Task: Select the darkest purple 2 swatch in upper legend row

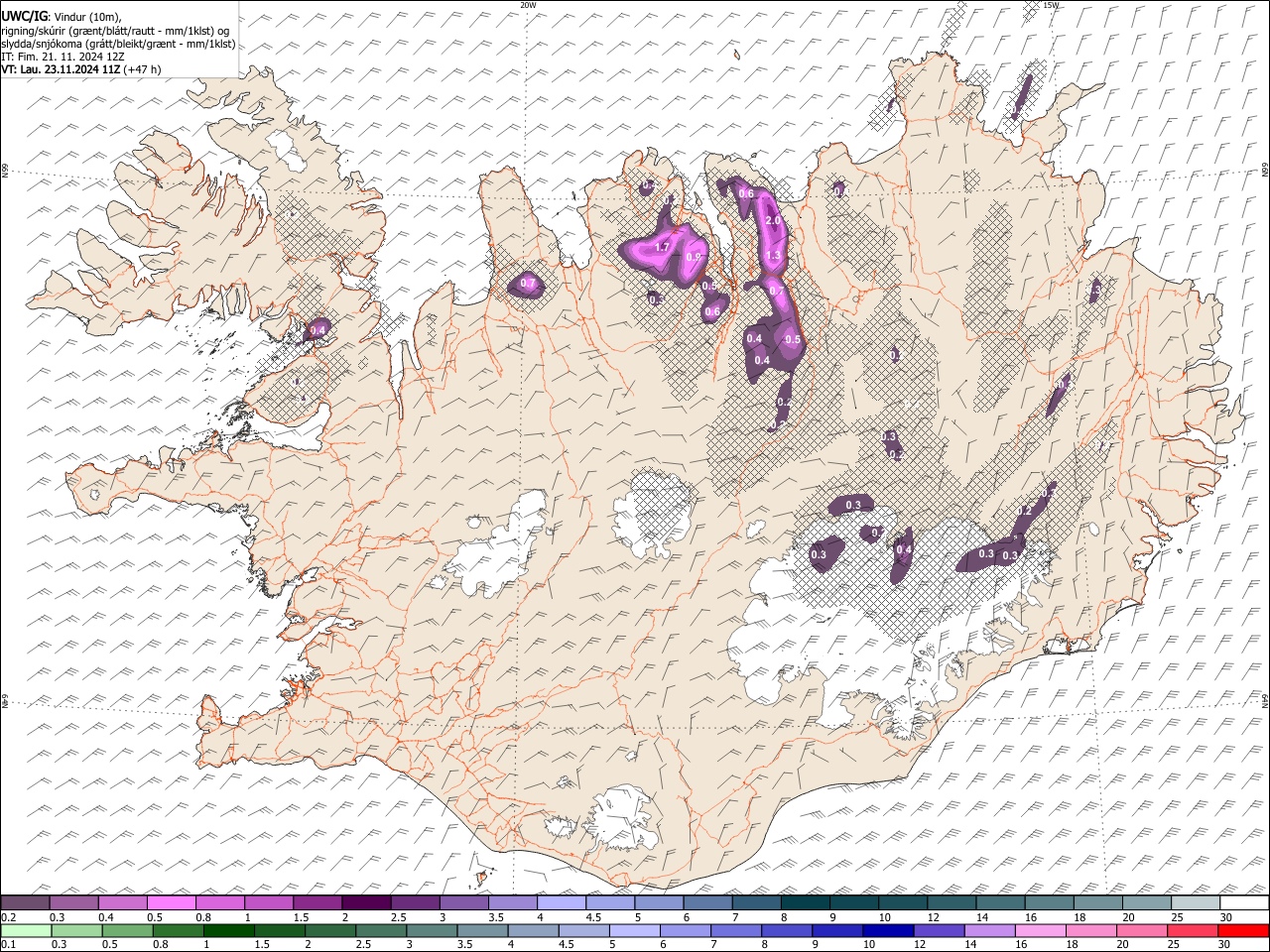Action: point(366,902)
